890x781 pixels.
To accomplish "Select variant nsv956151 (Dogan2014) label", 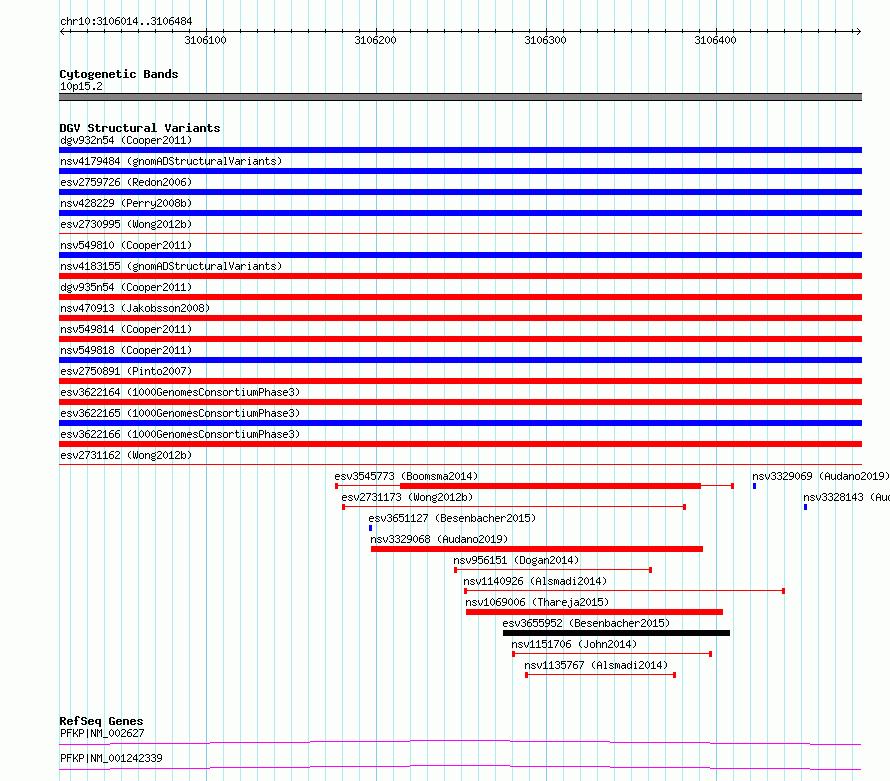I will (516, 560).
